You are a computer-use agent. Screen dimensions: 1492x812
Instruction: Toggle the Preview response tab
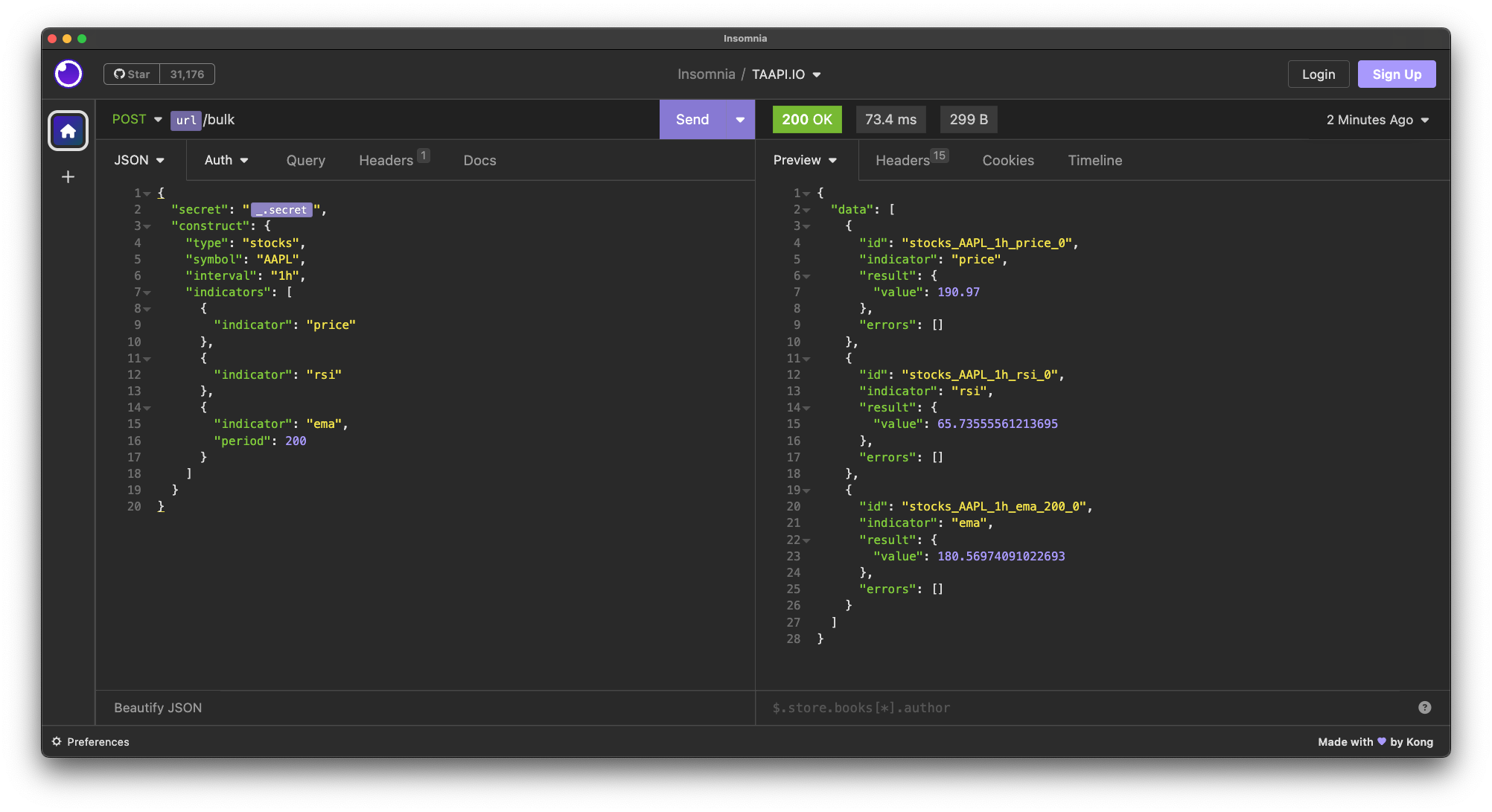[x=807, y=160]
